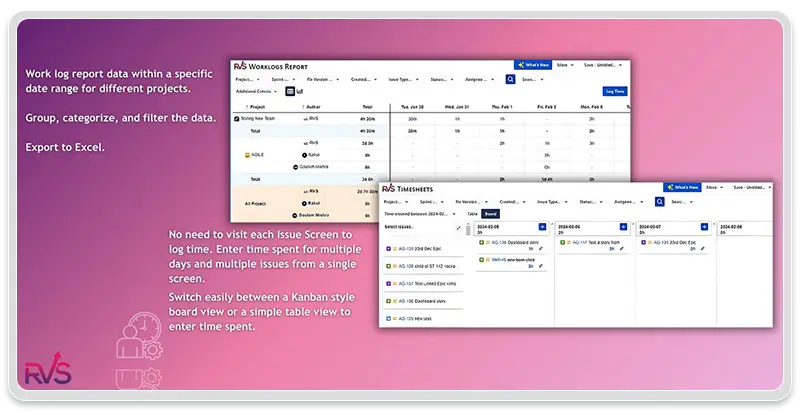Click RVS logo in Worklogs Report header
The image size is (800, 415).
(240, 66)
